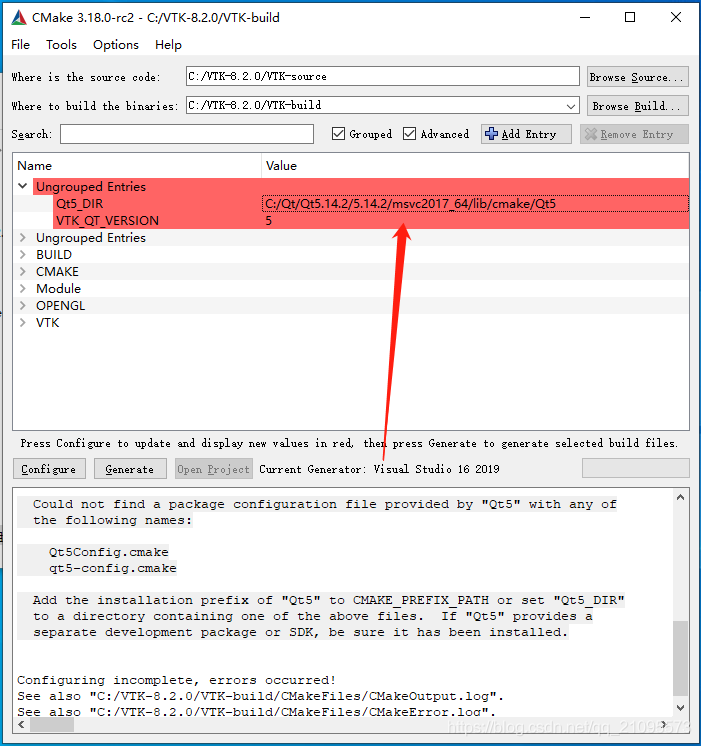Expand the CMAKE group
Image resolution: width=701 pixels, height=746 pixels.
[x=22, y=272]
